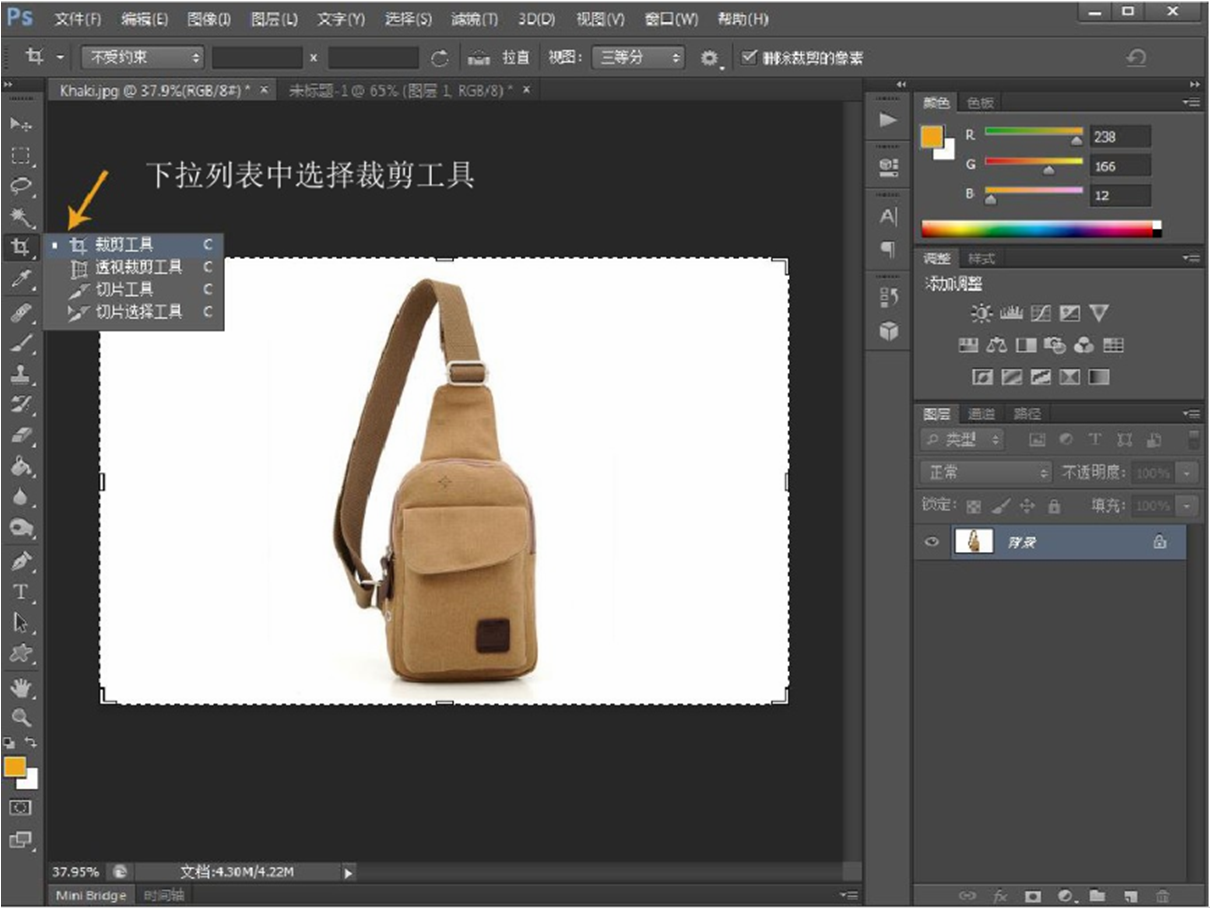
Task: Click the 背景 layer thumbnail
Action: pos(974,542)
